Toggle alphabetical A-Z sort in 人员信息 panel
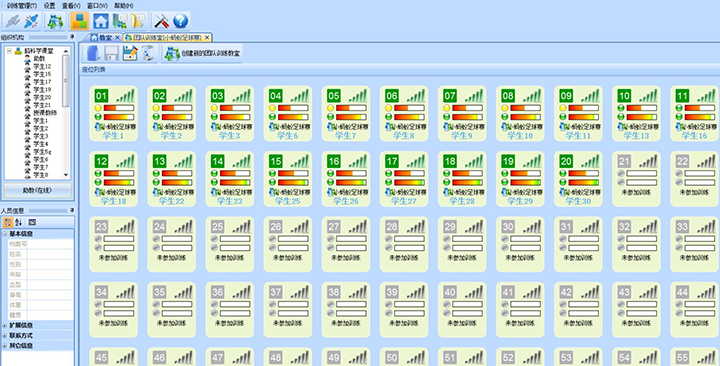Image resolution: width=720 pixels, height=366 pixels. (19, 222)
